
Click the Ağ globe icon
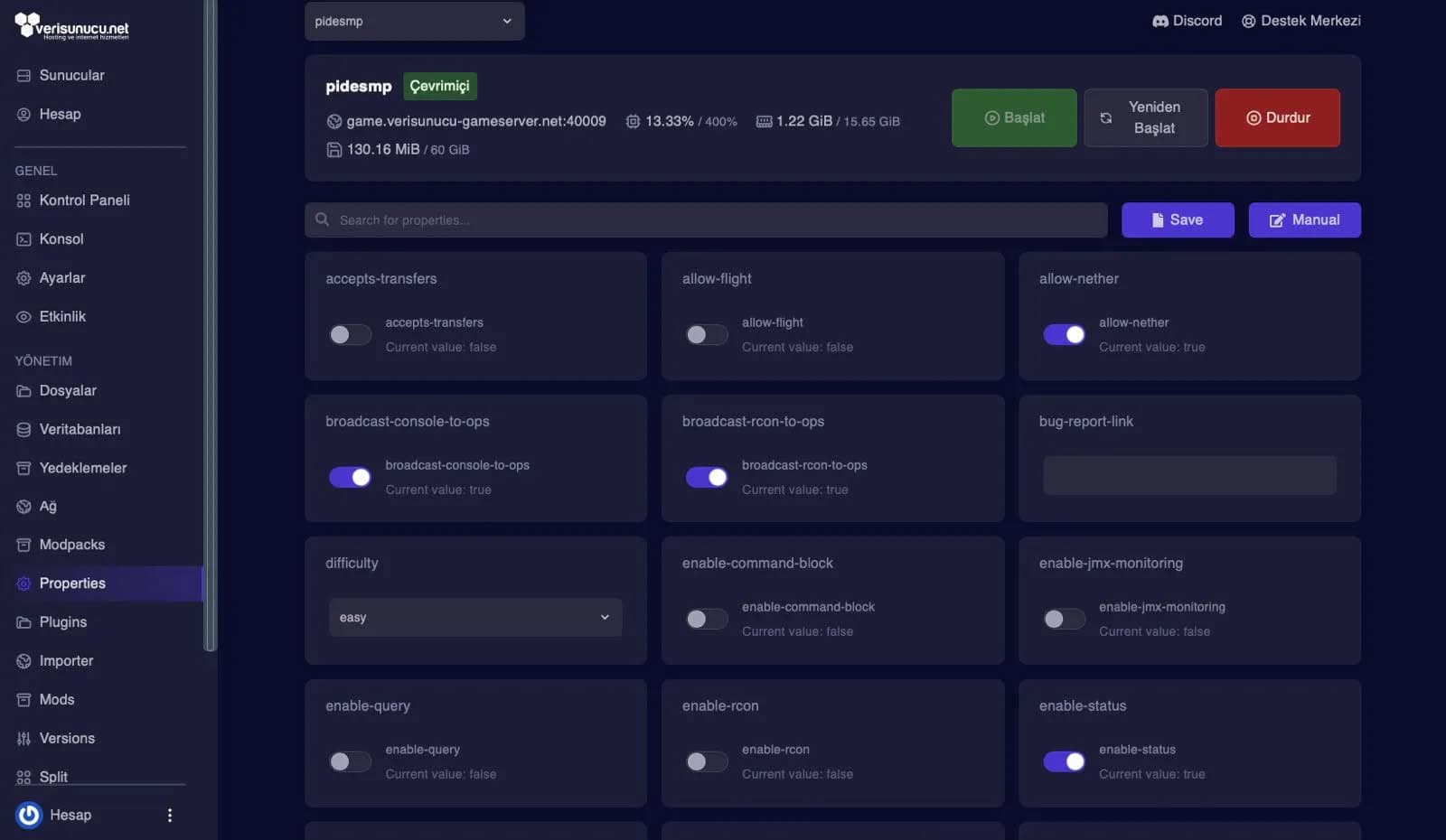click(x=23, y=507)
